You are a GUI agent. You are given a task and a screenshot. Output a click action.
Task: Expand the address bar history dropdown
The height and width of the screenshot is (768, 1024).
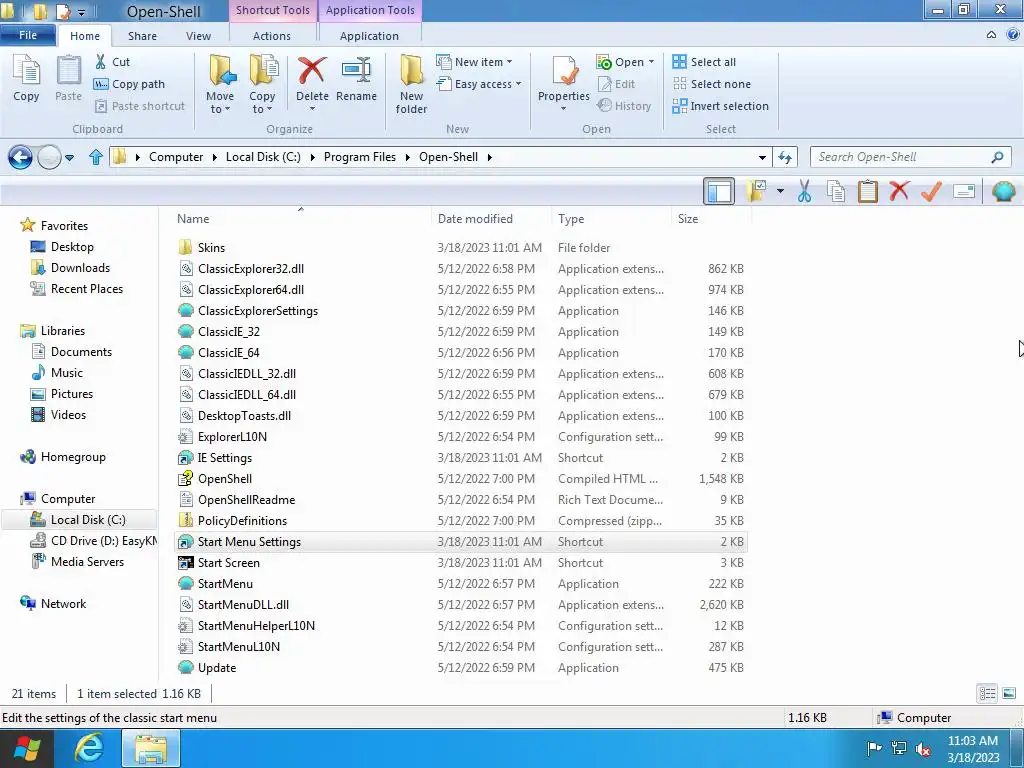click(761, 157)
